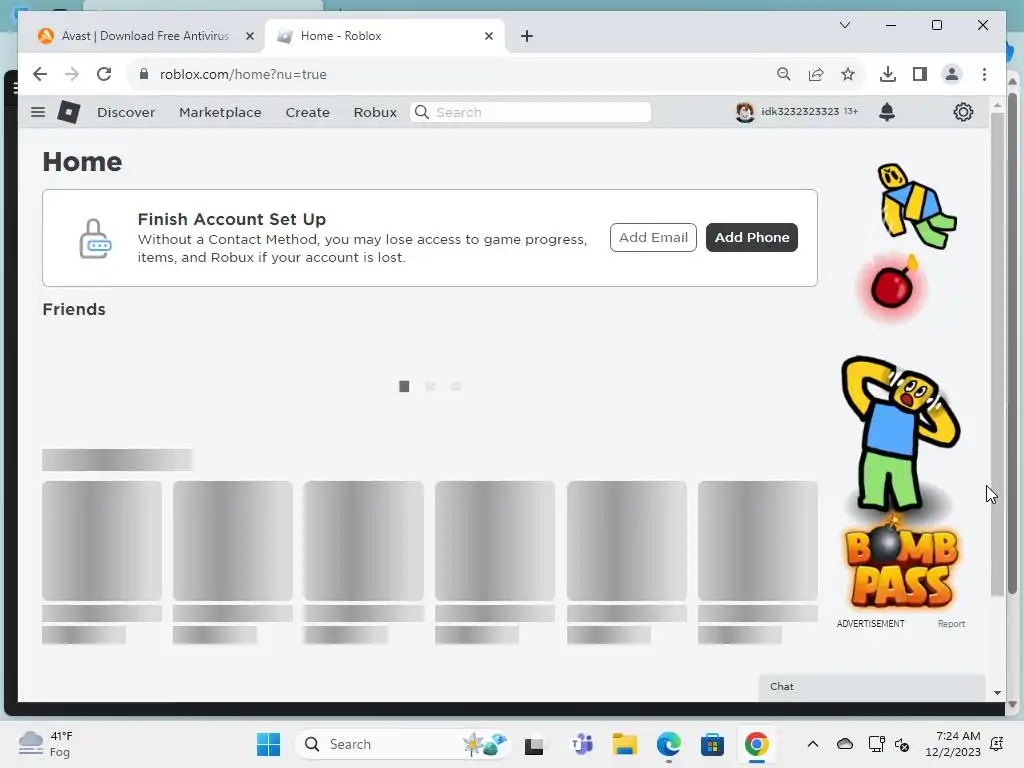Bookmark this page with the star icon
The height and width of the screenshot is (768, 1024).
848,74
